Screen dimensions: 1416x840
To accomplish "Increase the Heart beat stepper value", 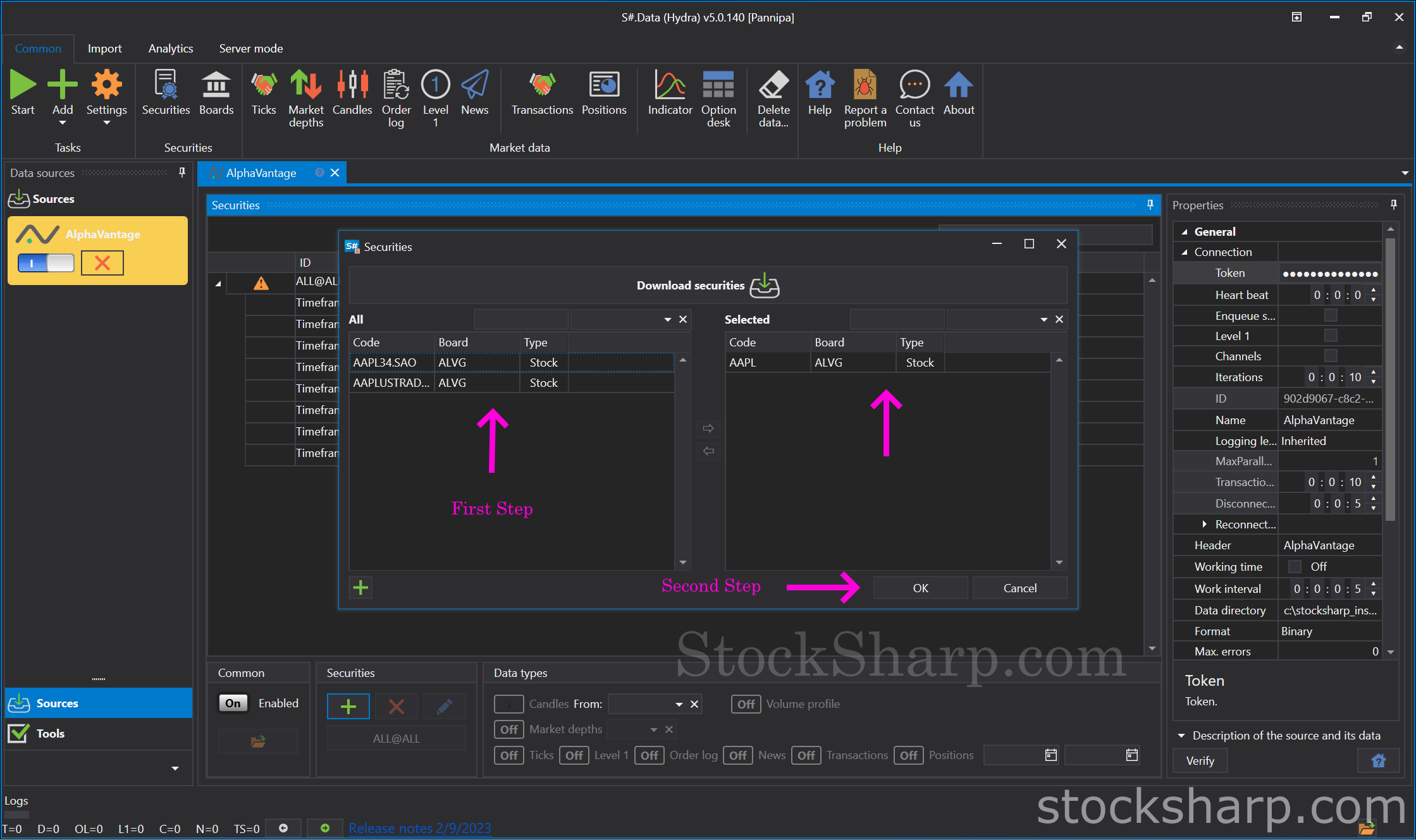I will tap(1373, 290).
